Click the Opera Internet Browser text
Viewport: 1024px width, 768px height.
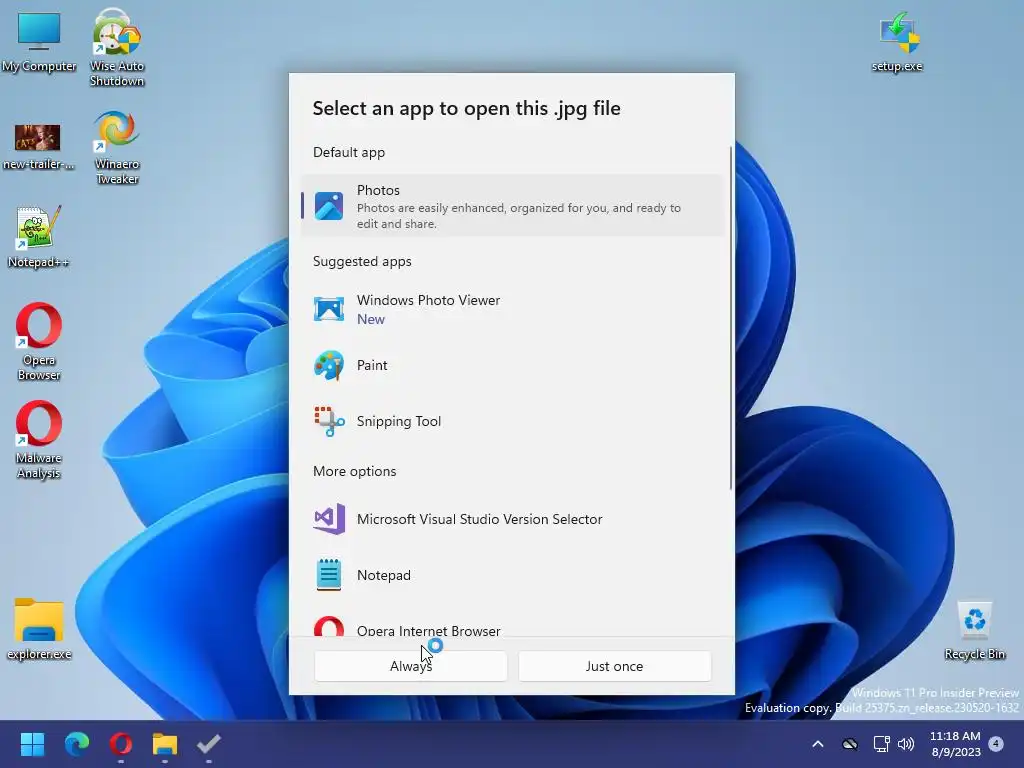[428, 631]
